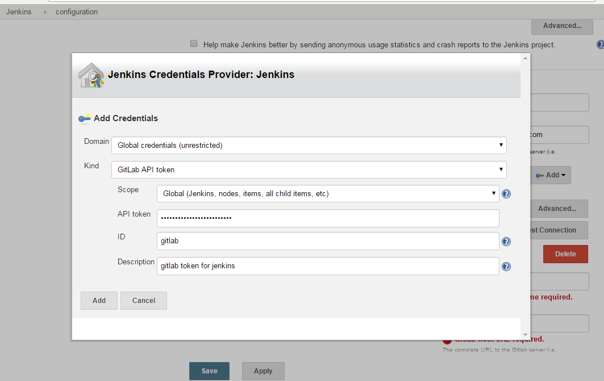Click the dialog scrollbar down arrow
Screen dimensions: 604x381
click(525, 335)
